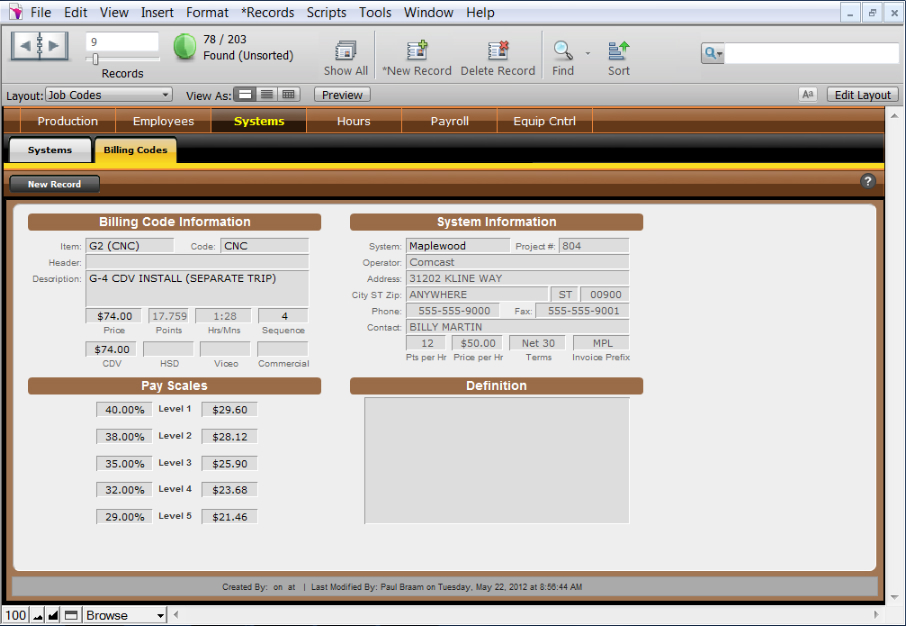Switch to the Payroll tab
This screenshot has height=626, width=907.
[449, 121]
